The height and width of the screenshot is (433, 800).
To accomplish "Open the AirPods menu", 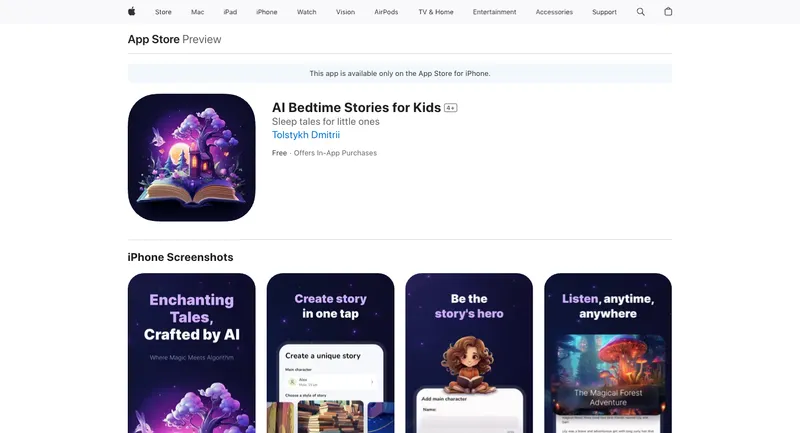I will (x=386, y=12).
